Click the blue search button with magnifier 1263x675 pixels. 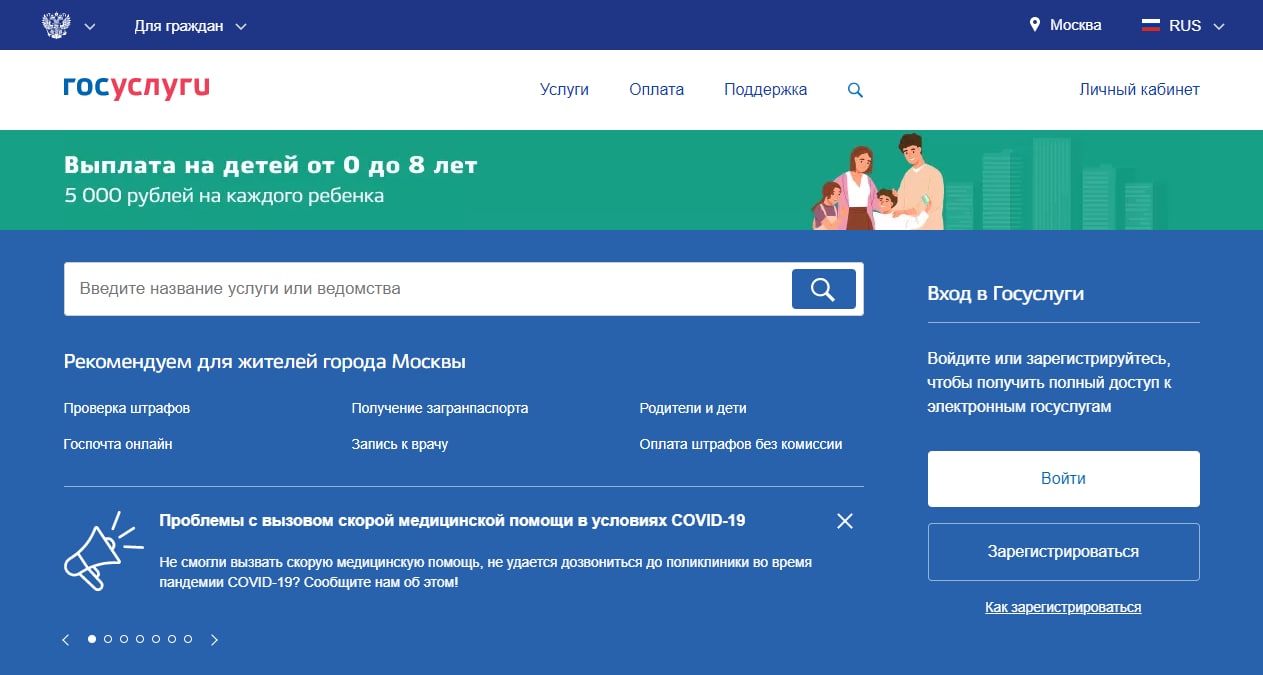click(823, 289)
